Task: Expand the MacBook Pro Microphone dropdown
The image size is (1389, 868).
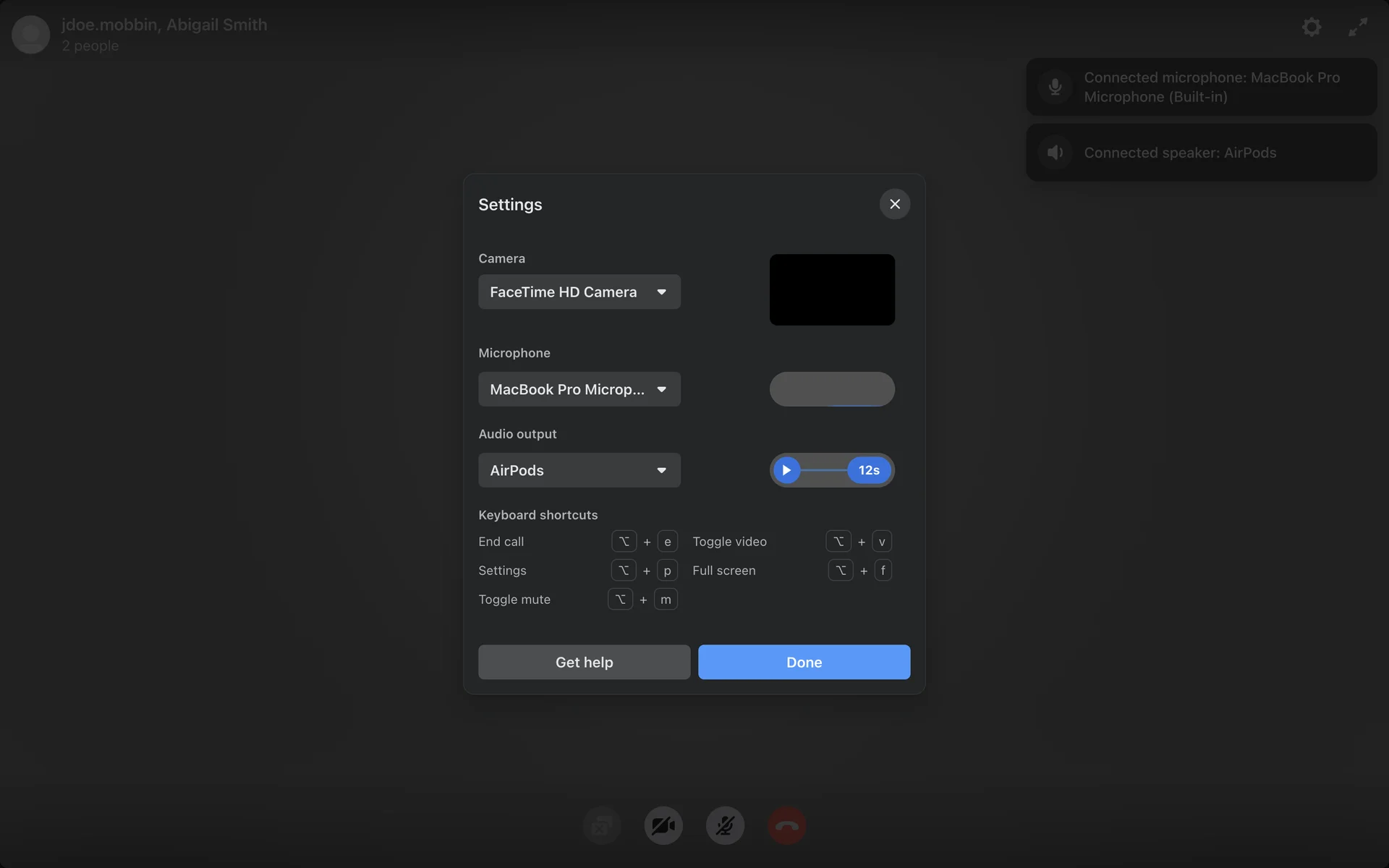Action: [x=579, y=389]
